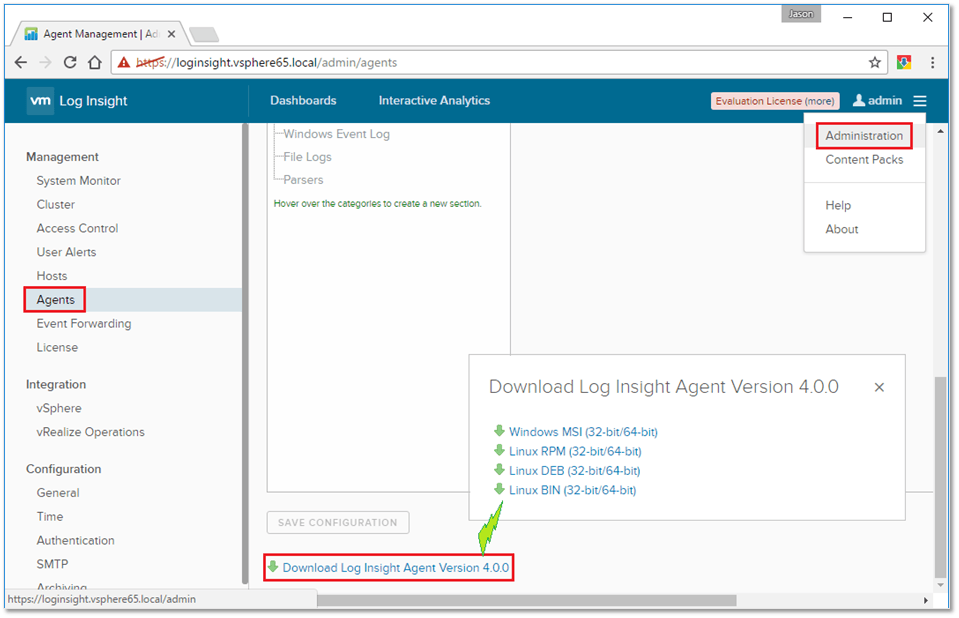The height and width of the screenshot is (618, 959).
Task: Select About in the dropdown menu
Action: coord(842,229)
